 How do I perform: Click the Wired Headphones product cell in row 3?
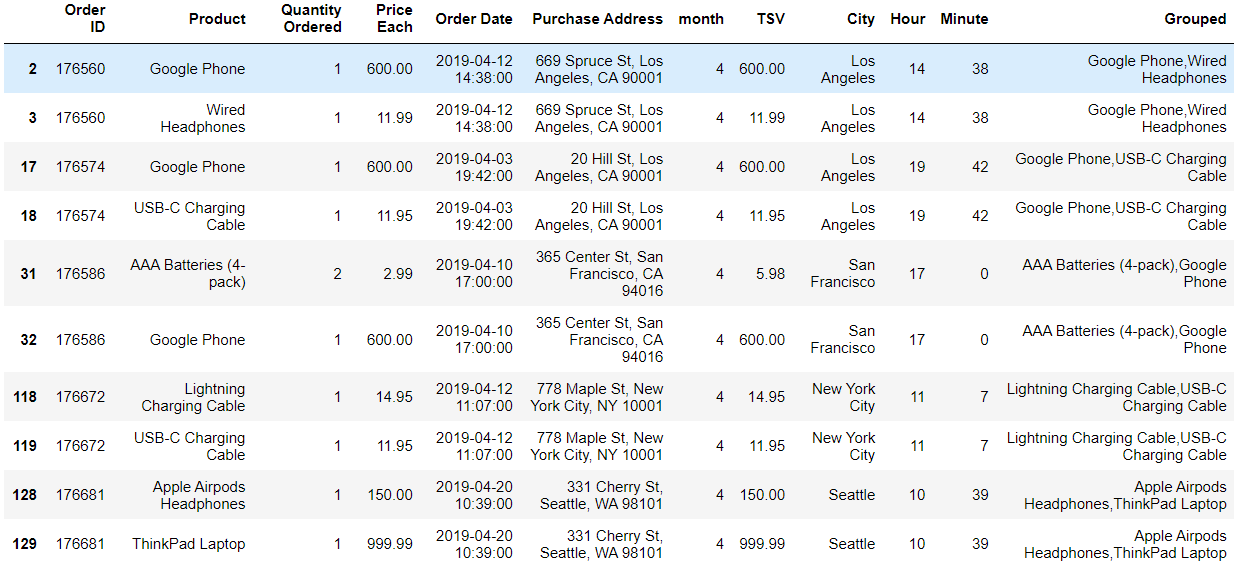203,118
